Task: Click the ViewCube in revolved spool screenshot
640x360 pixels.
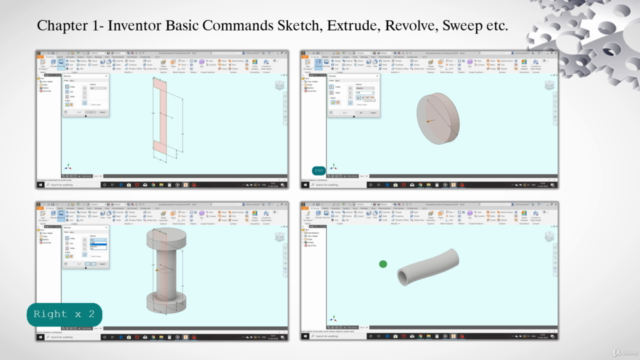Action: click(280, 237)
